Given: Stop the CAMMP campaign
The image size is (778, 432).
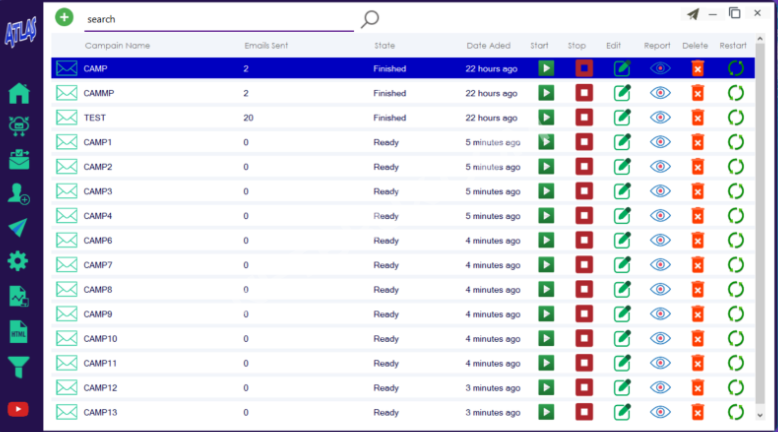Looking at the screenshot, I should (584, 93).
